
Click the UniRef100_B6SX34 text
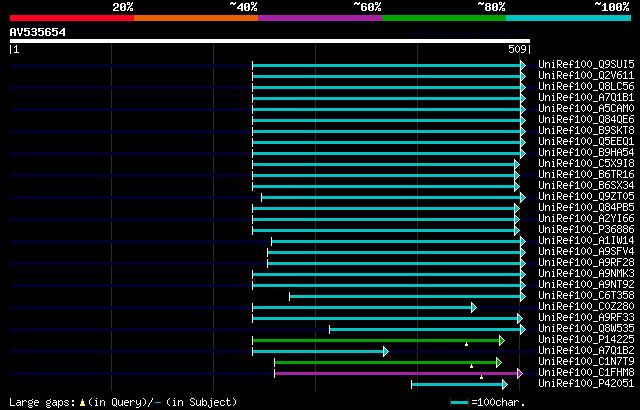point(586,186)
